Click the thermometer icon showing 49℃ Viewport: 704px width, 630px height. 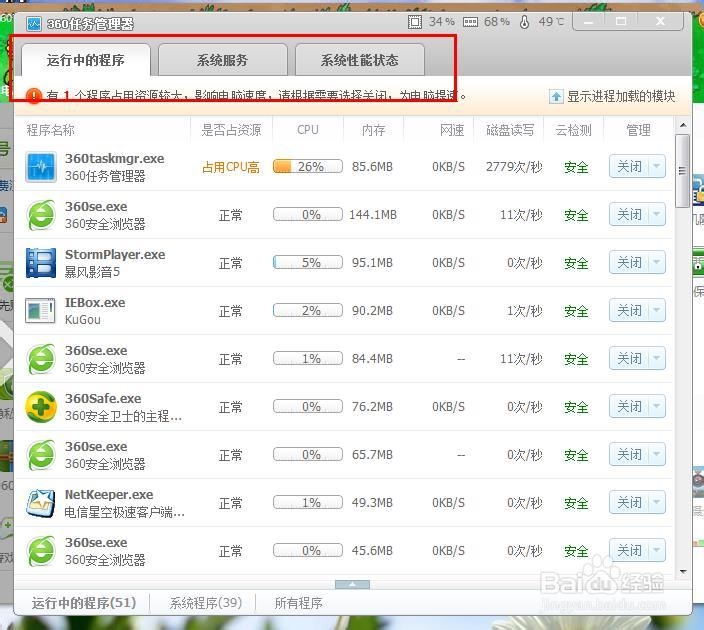click(x=524, y=22)
